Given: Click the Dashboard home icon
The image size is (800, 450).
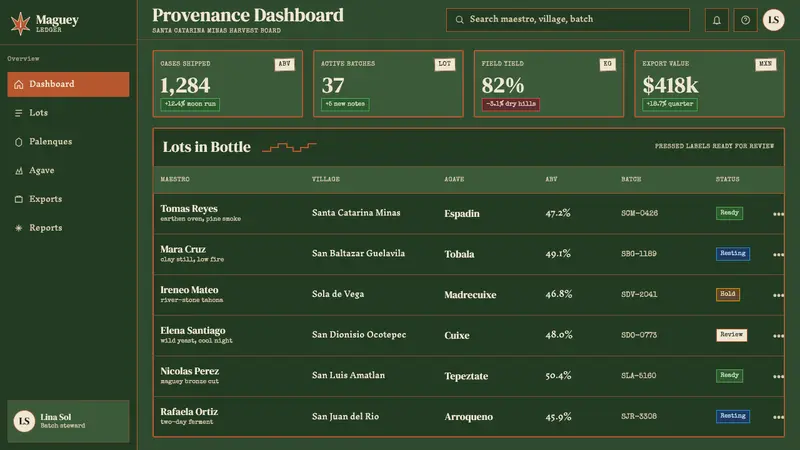Looking at the screenshot, I should [x=19, y=84].
